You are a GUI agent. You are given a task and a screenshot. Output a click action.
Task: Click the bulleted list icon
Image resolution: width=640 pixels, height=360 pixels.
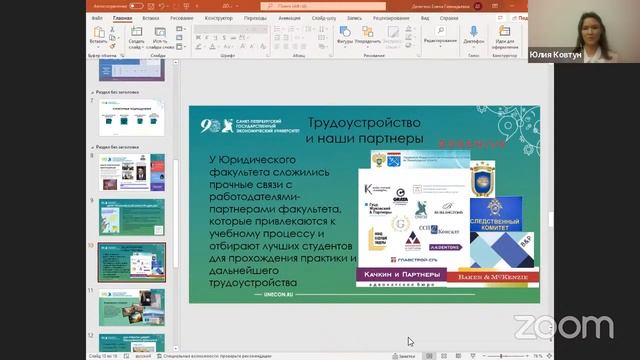pyautogui.click(x=278, y=29)
